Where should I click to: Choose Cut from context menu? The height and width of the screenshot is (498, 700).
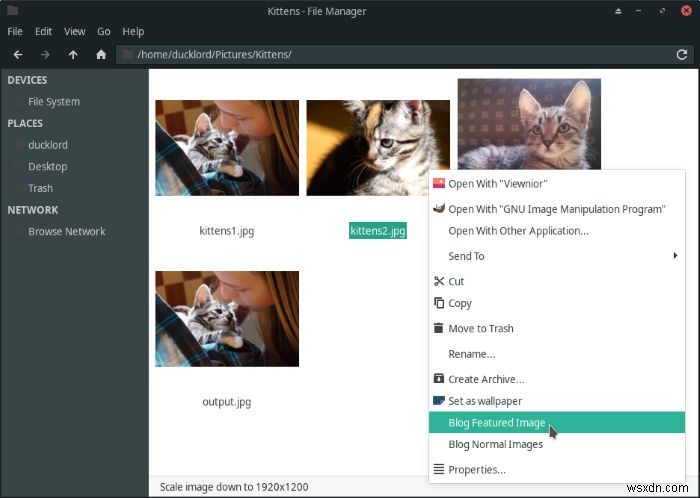point(557,282)
